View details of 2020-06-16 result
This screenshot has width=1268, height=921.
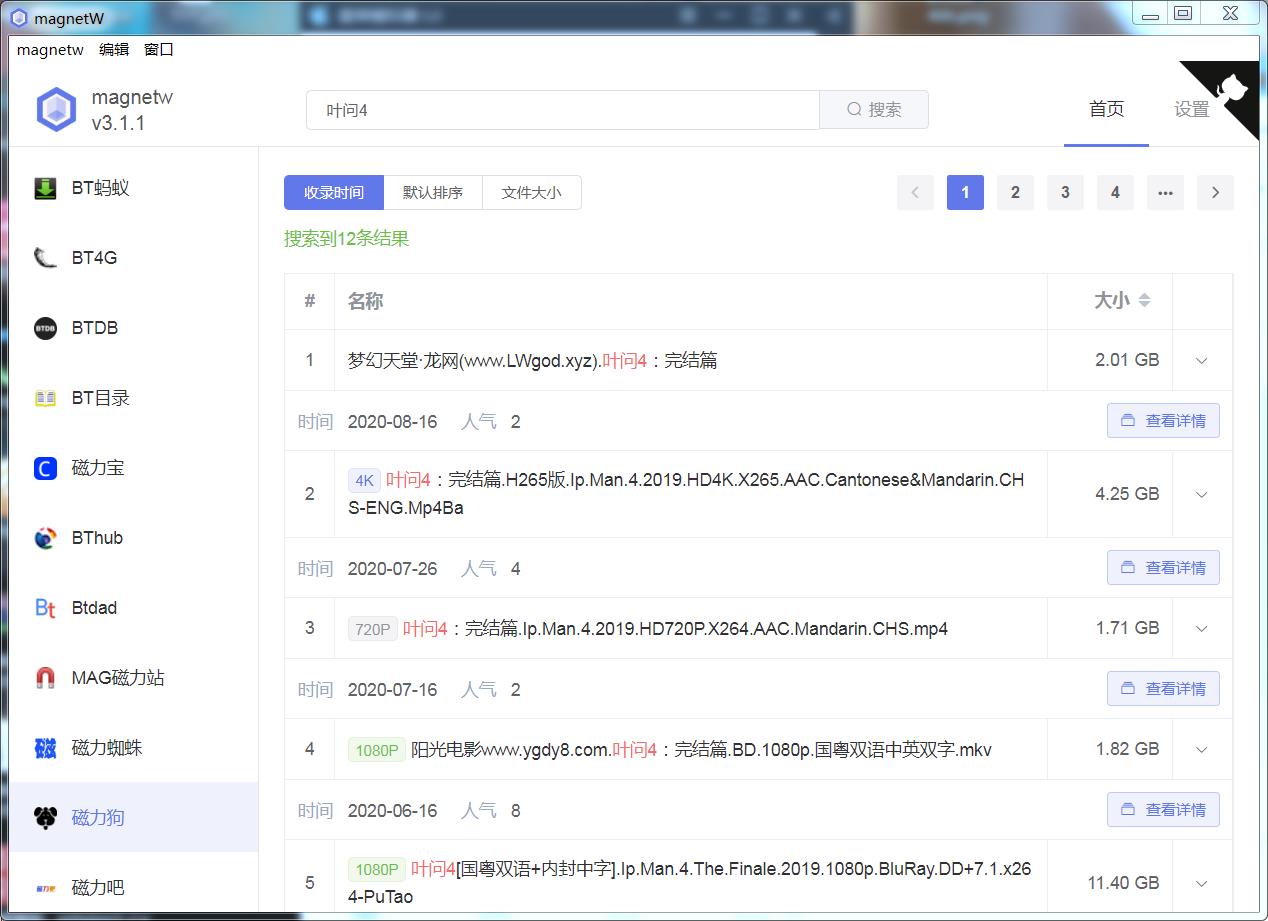tap(1163, 810)
